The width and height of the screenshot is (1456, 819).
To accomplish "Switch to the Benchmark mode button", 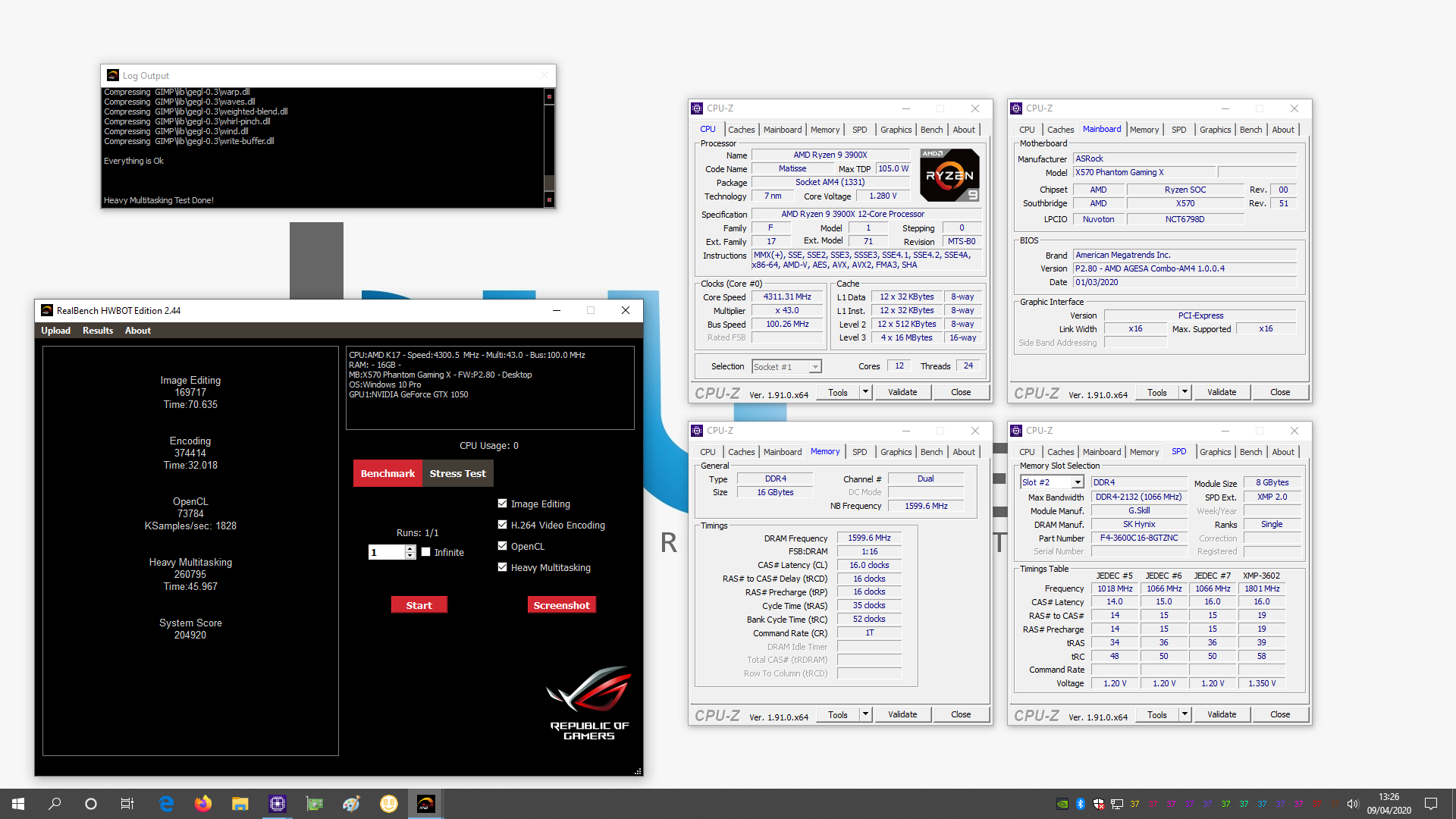I will tap(388, 473).
